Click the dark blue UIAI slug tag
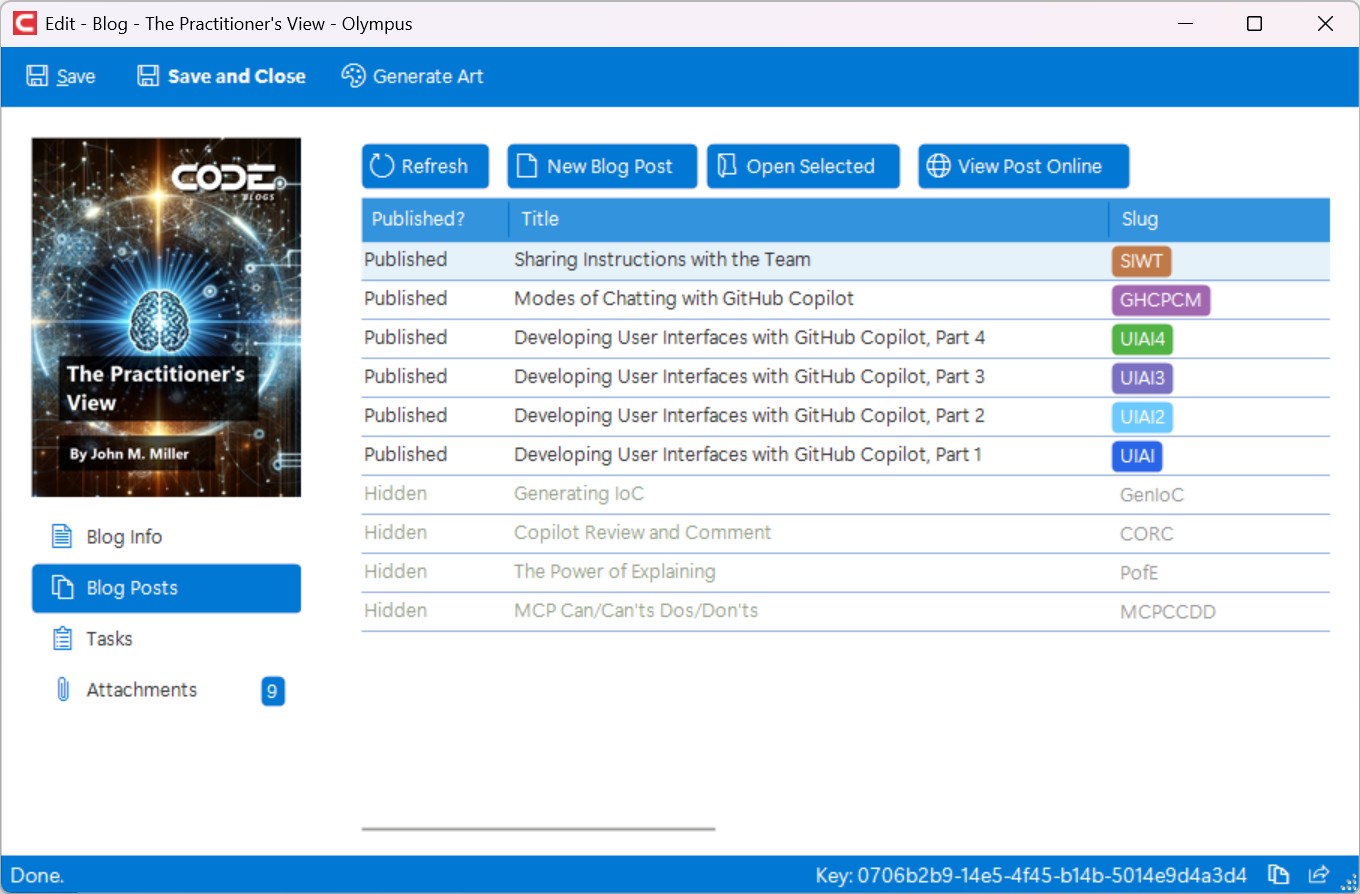This screenshot has height=894, width=1360. (x=1137, y=456)
